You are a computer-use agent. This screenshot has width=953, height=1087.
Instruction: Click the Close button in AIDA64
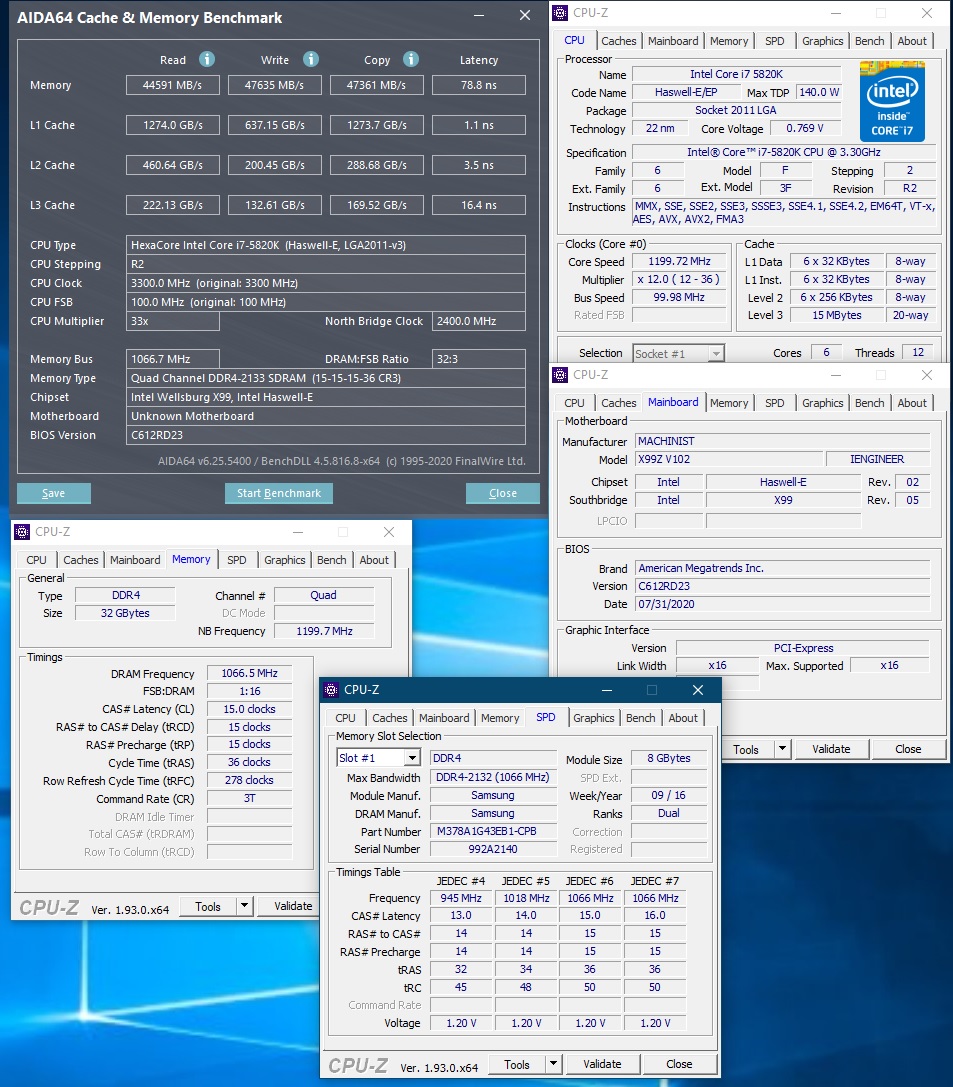click(x=502, y=493)
